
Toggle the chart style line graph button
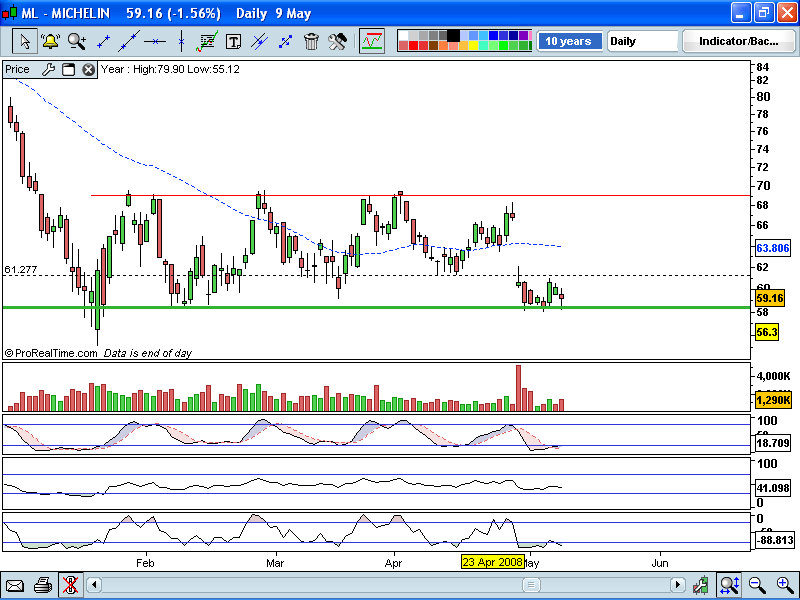(372, 41)
